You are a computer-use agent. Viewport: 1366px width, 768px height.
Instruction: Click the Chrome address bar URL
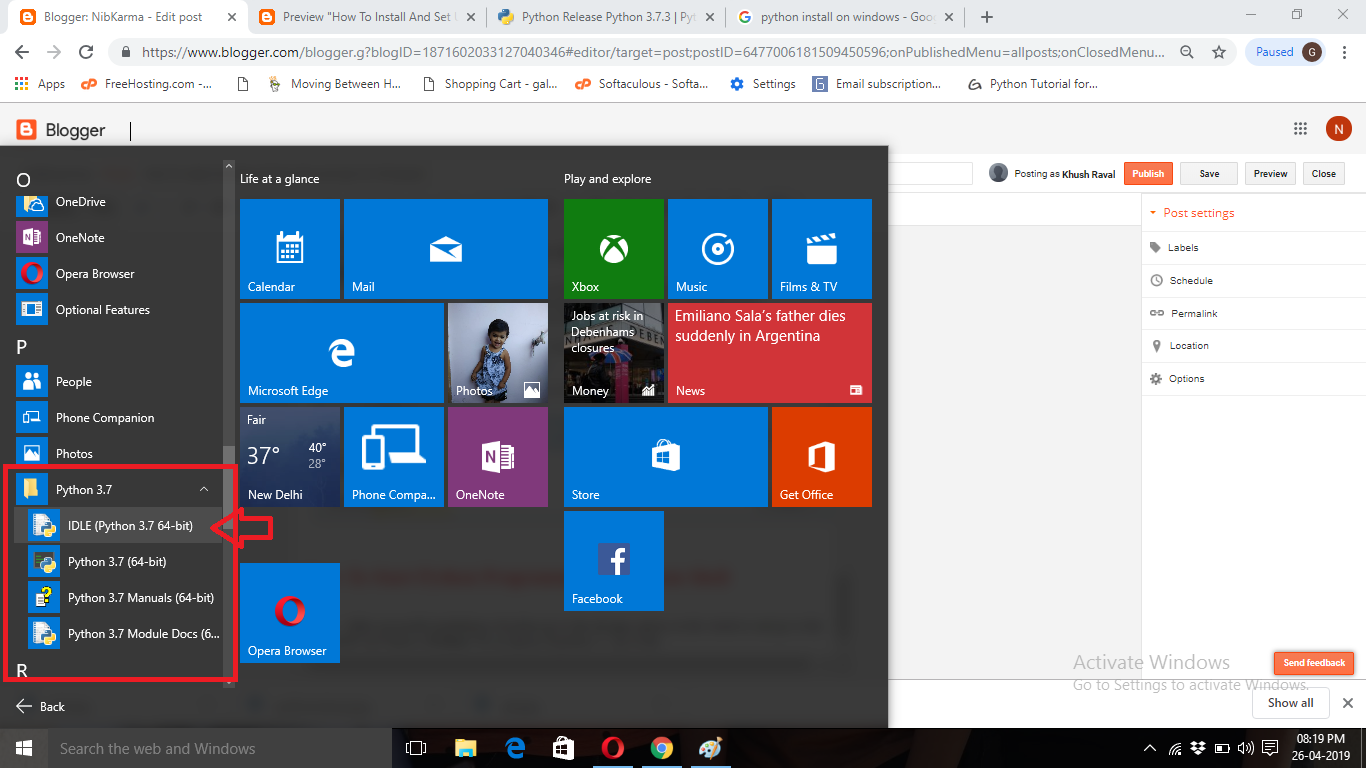point(653,52)
